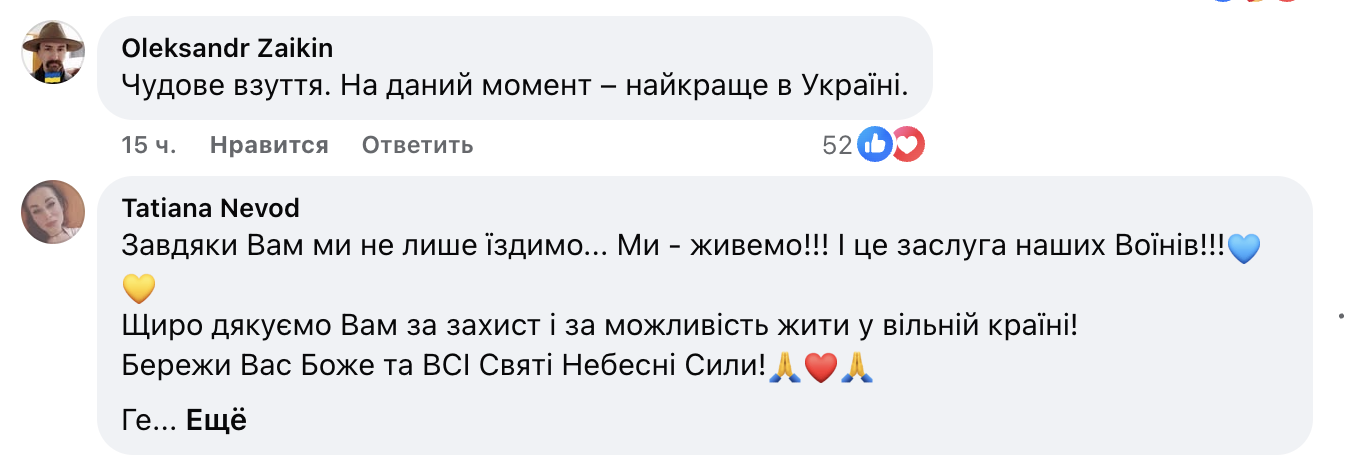The image size is (1348, 458).
Task: Open Tatiana Nevod's profile picture
Action: point(53,211)
